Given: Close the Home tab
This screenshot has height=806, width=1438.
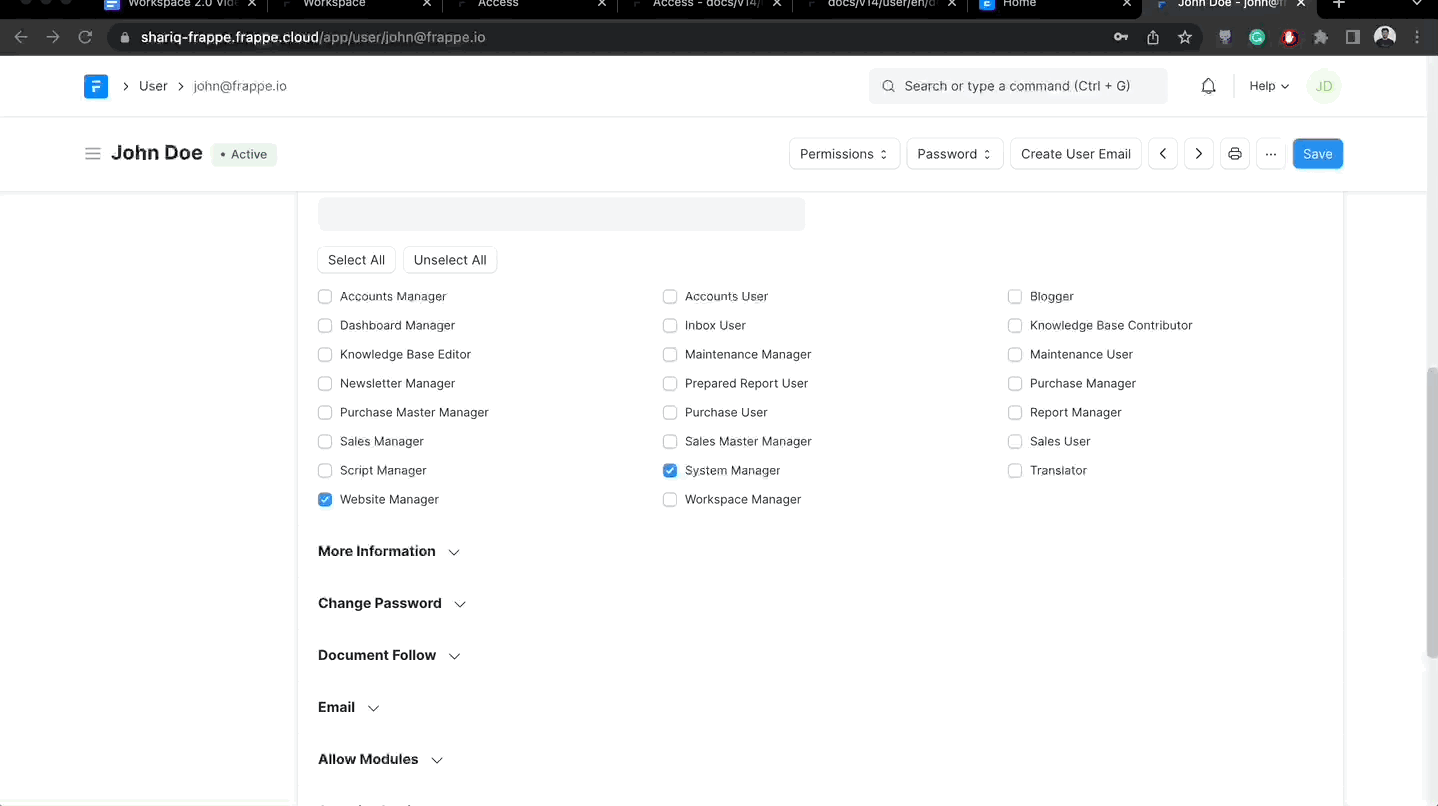Looking at the screenshot, I should pyautogui.click(x=1126, y=4).
